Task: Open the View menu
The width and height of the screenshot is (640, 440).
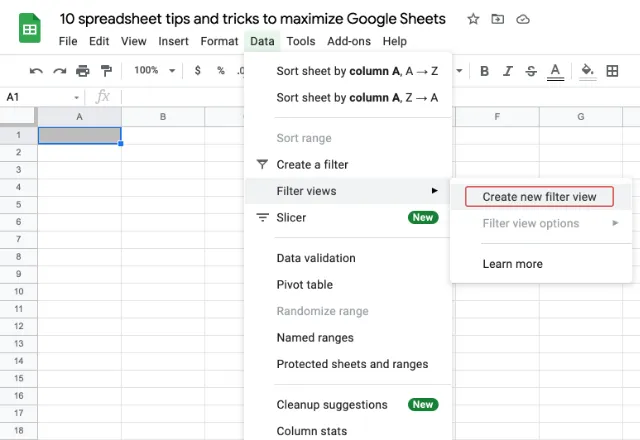Action: coord(133,41)
